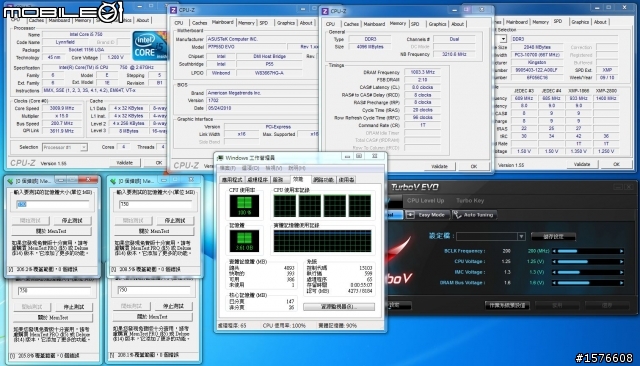Click the CPU usage history graph in Task Manager

click(x=322, y=205)
